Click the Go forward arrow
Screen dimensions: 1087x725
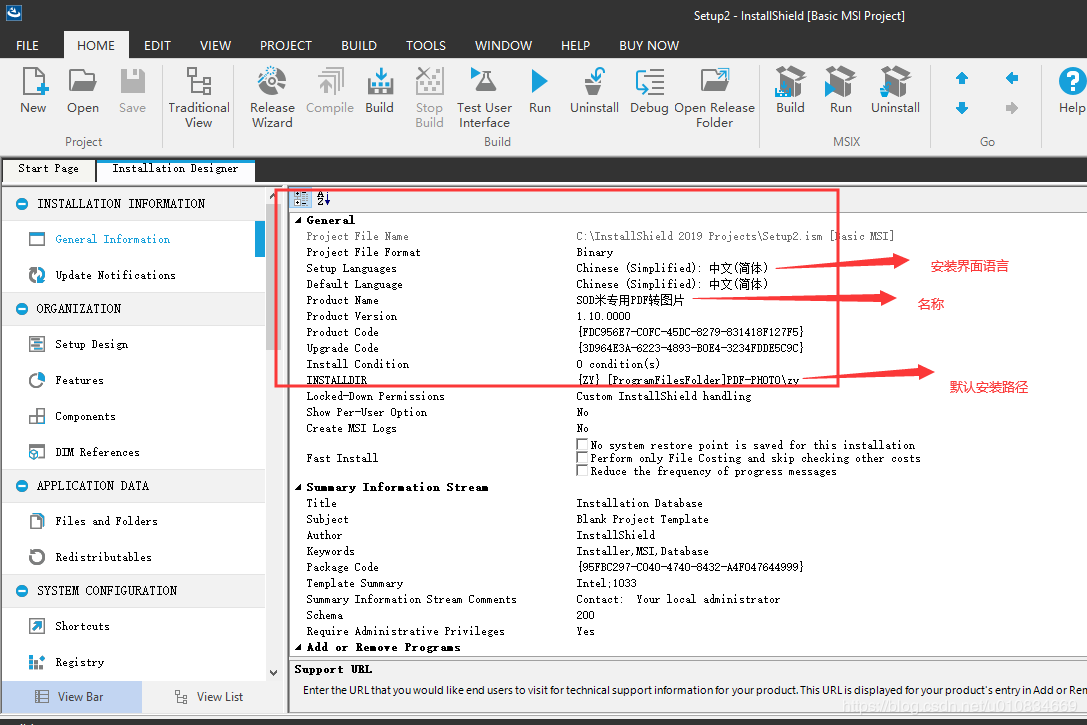click(1012, 108)
